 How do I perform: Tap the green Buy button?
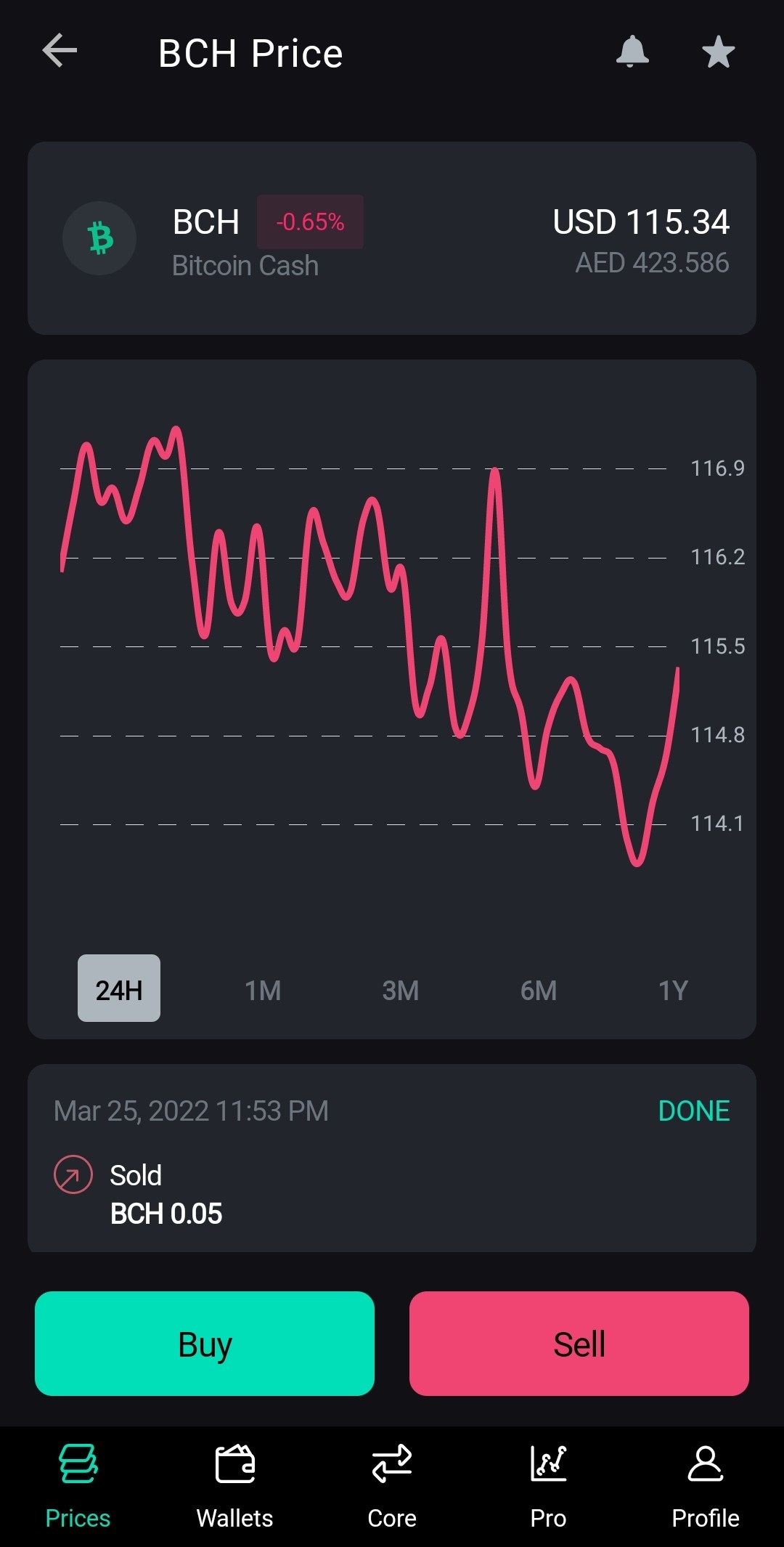pyautogui.click(x=205, y=1344)
